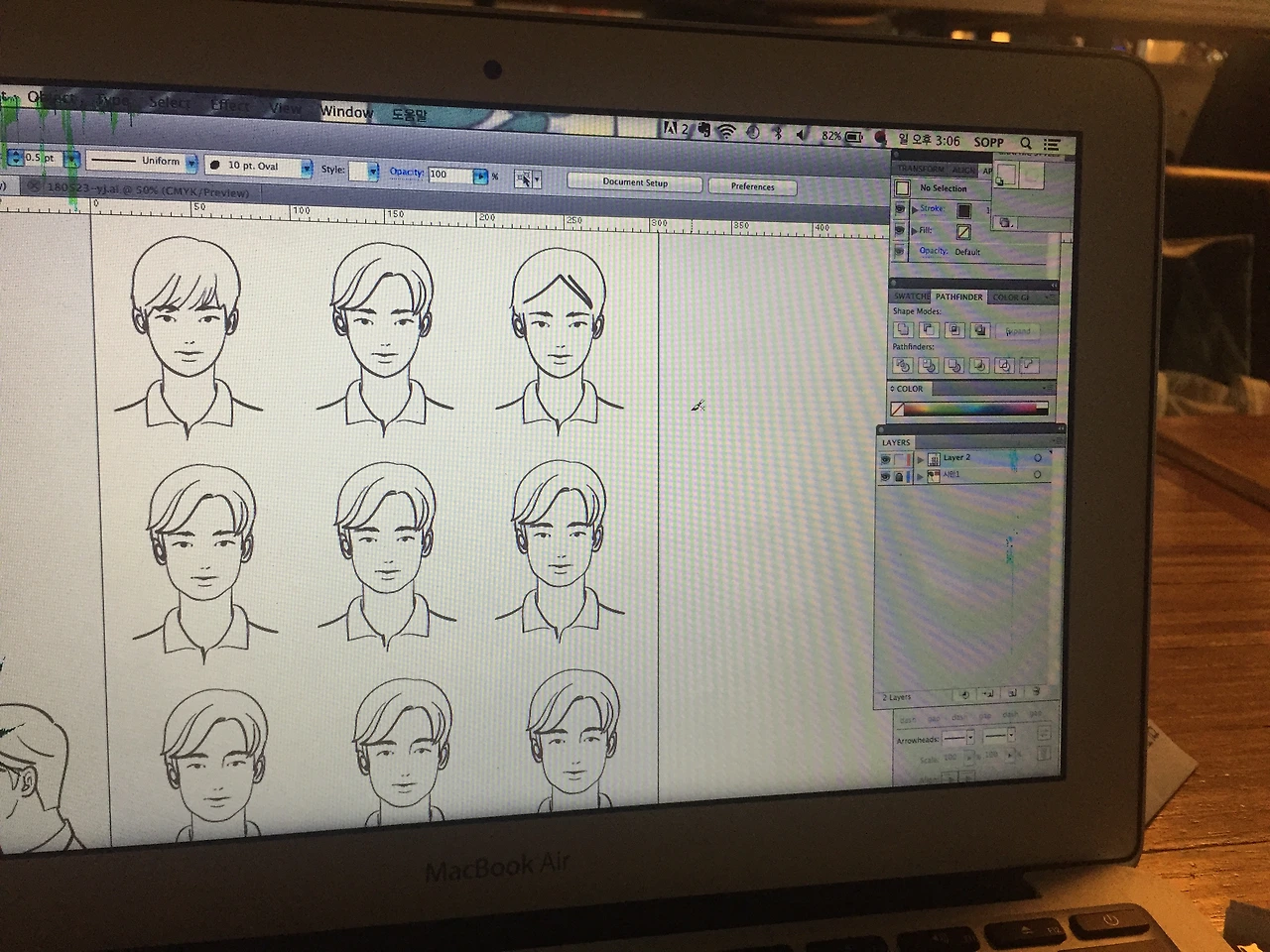Open the Uniform stroke profile dropdown

pos(190,162)
